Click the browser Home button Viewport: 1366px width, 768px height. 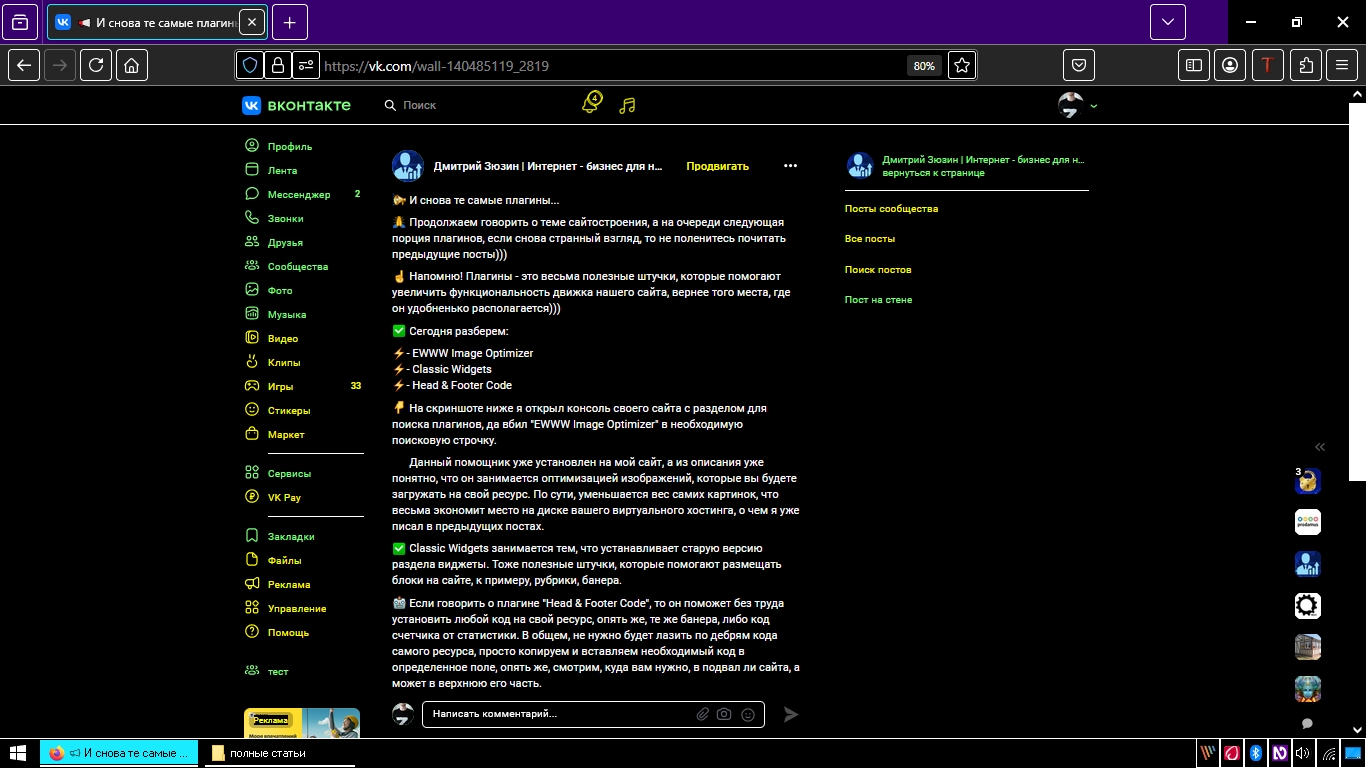coord(132,65)
